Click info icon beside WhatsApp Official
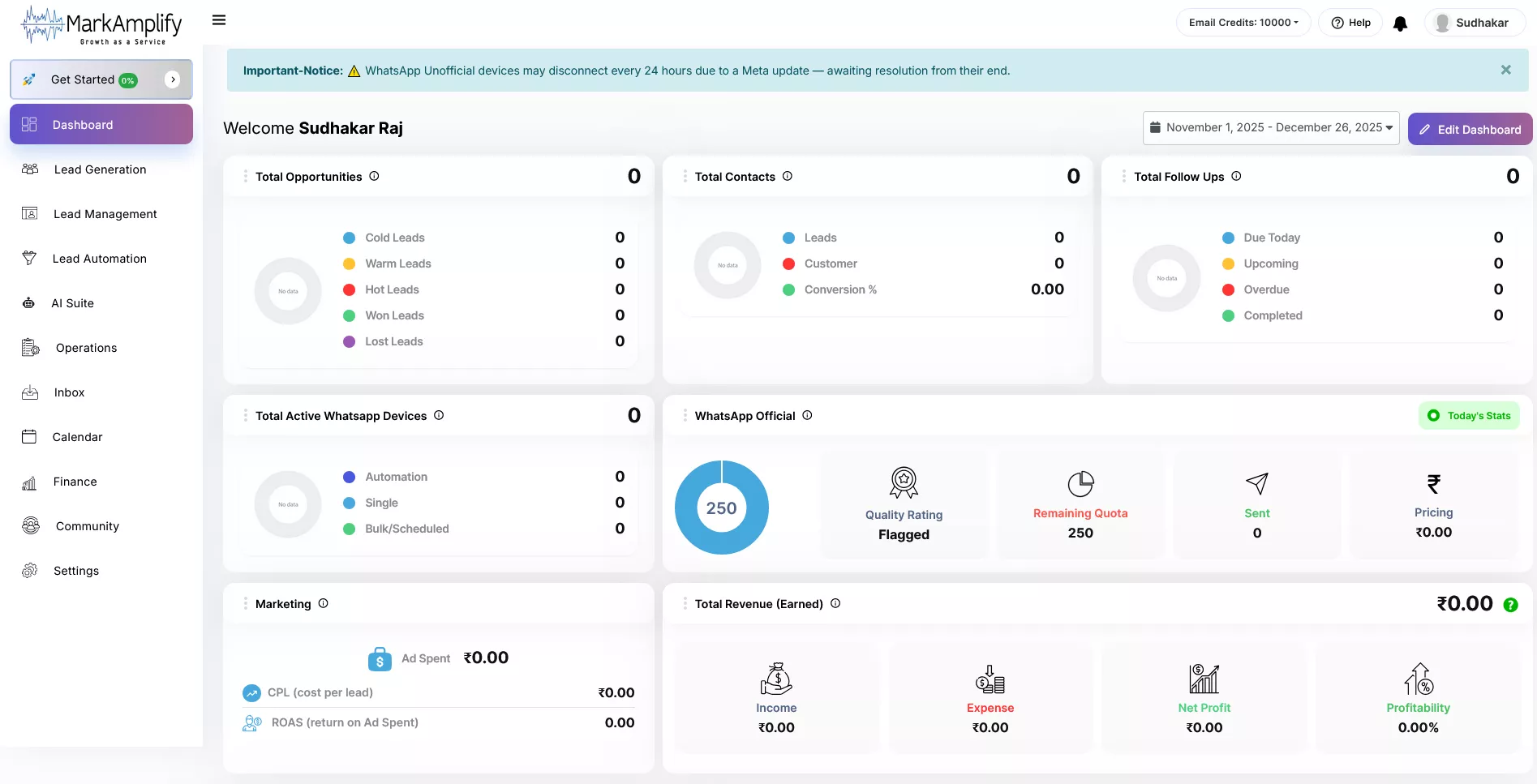This screenshot has height=784, width=1537. [807, 415]
